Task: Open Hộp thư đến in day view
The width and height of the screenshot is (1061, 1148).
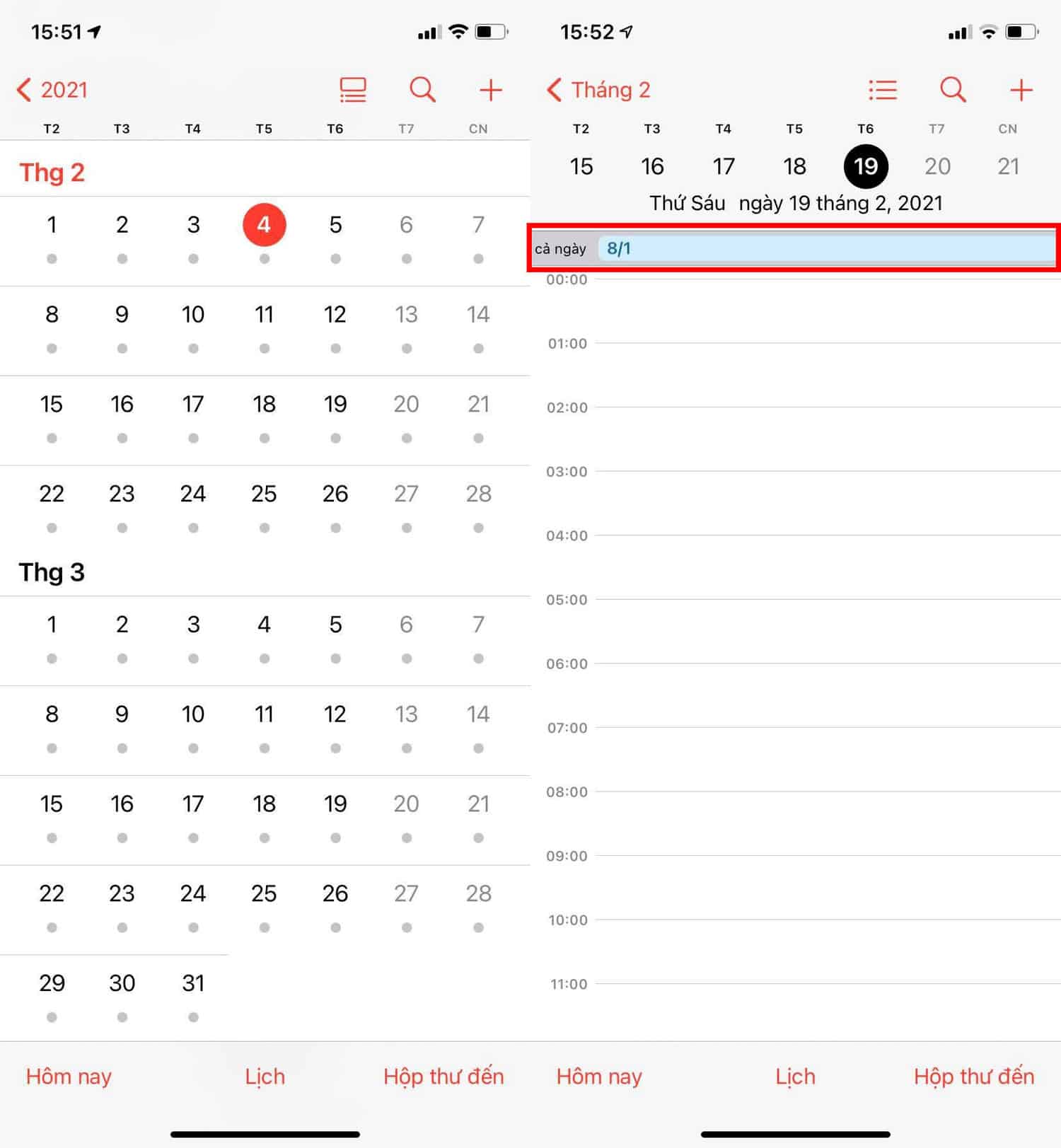Action: [x=973, y=1076]
